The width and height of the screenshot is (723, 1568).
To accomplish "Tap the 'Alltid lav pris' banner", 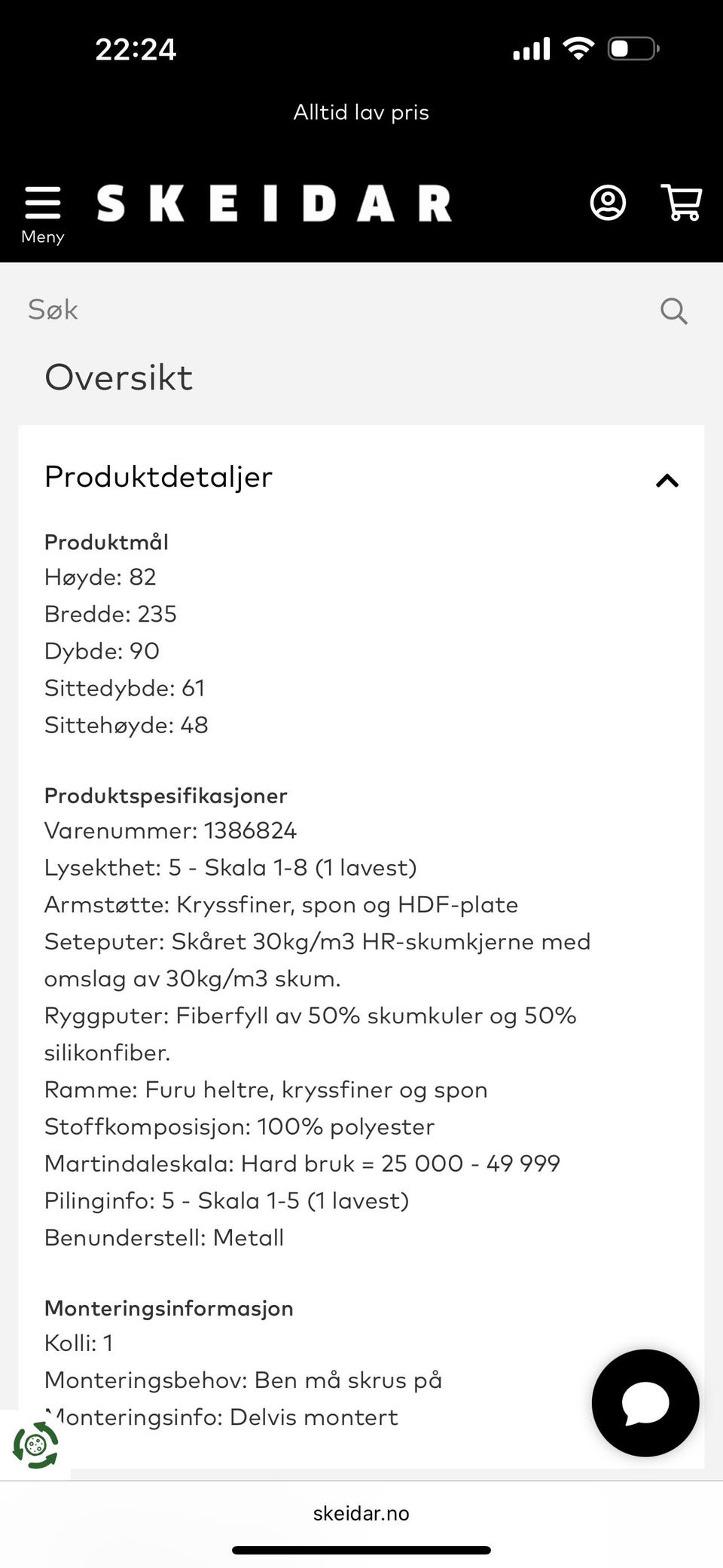I will coord(361,113).
